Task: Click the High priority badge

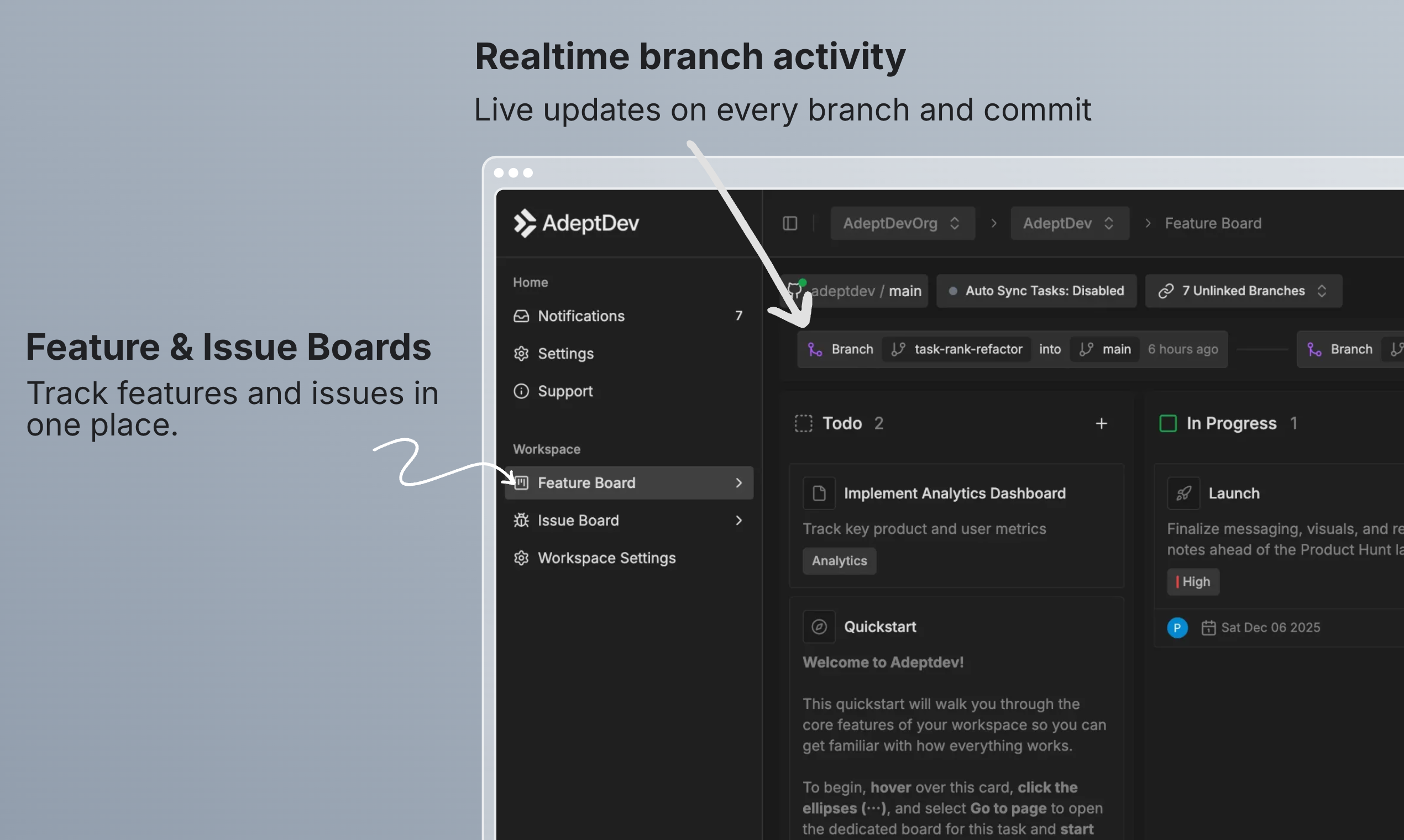Action: (x=1193, y=582)
